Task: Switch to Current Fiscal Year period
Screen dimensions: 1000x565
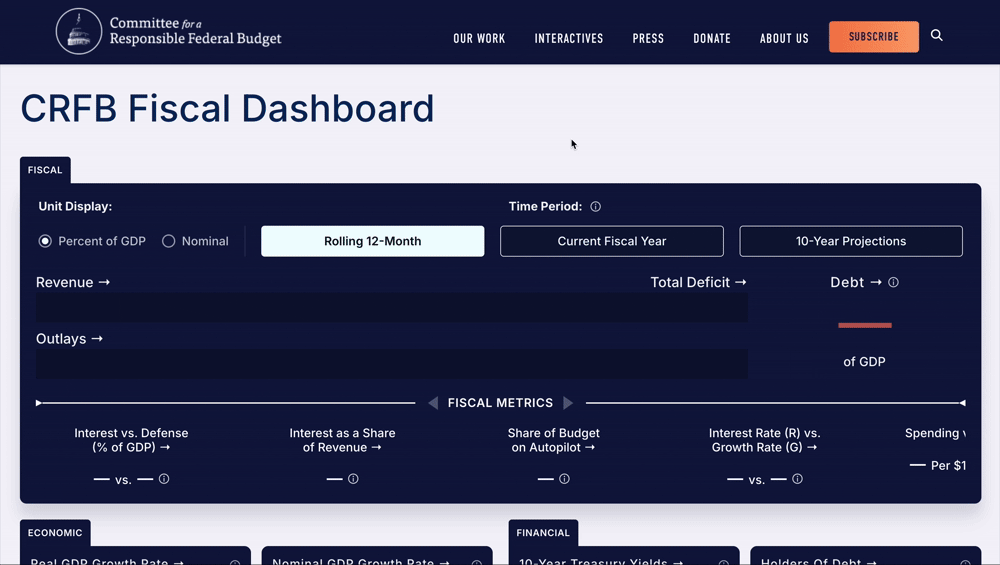Action: (612, 241)
